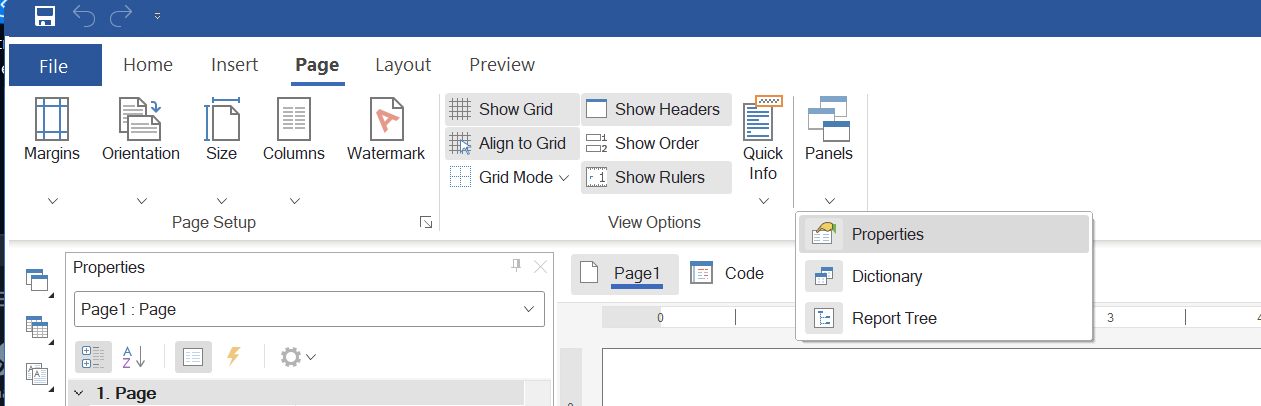Expand the Margins dropdown arrow

click(x=52, y=201)
